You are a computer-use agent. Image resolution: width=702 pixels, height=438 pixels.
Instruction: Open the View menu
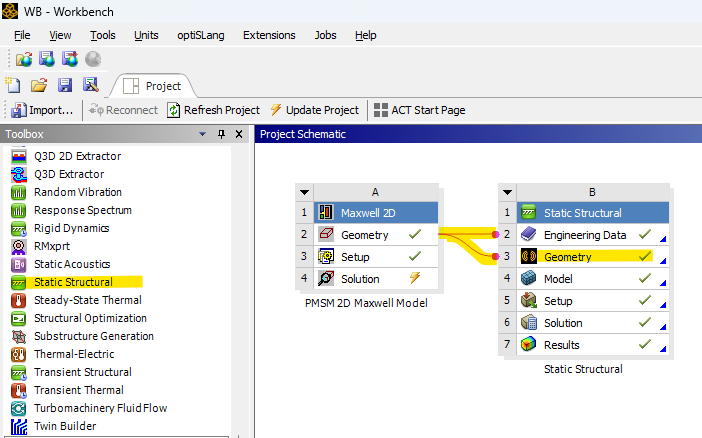(x=60, y=35)
